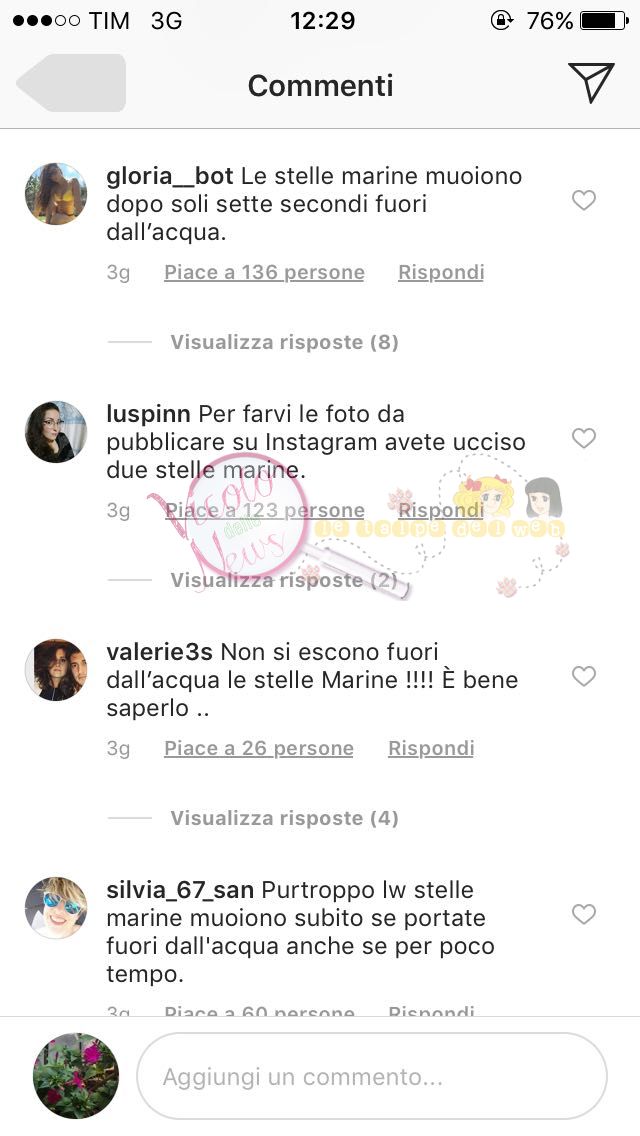The height and width of the screenshot is (1136, 640).
Task: Tap the Aggiungi un commento field
Action: pyautogui.click(x=372, y=1077)
